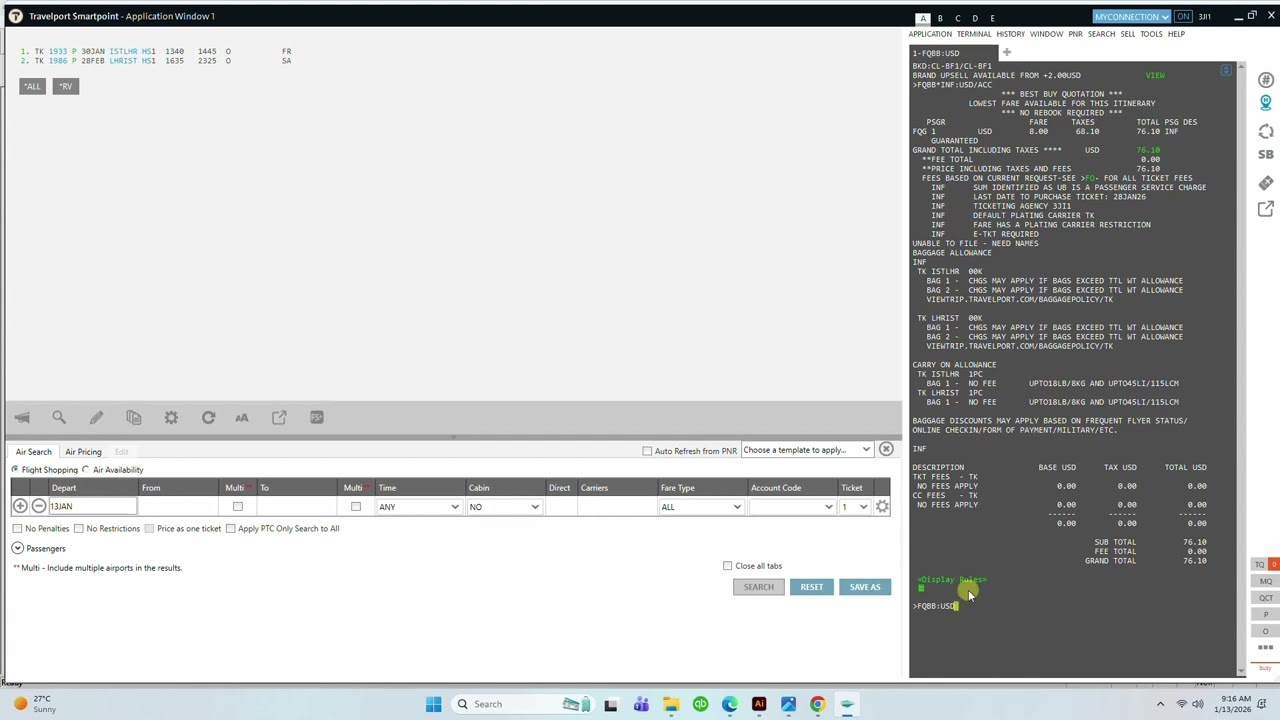Screen dimensions: 1280x720
Task: Click the refresh arrow icon in toolbar
Action: pyautogui.click(x=208, y=418)
